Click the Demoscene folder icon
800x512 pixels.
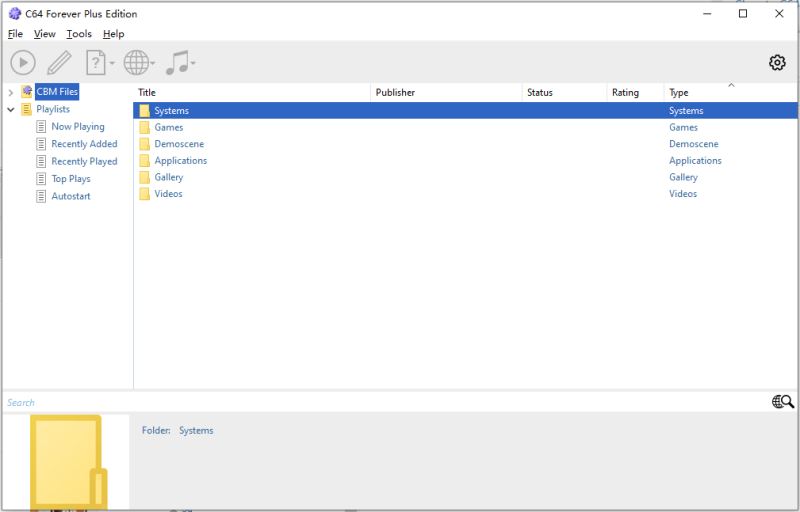click(x=145, y=144)
